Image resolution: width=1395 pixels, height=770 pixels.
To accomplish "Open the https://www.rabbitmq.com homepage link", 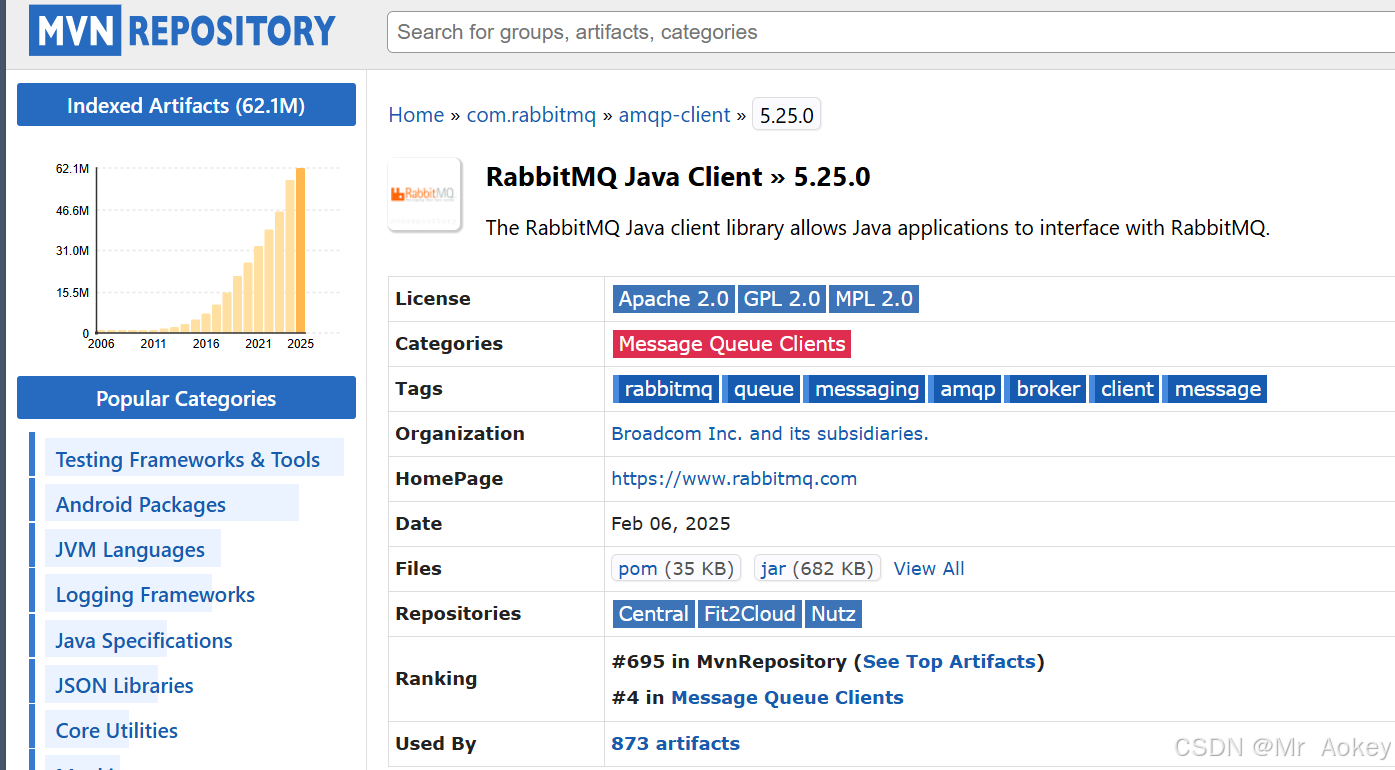I will pos(734,479).
